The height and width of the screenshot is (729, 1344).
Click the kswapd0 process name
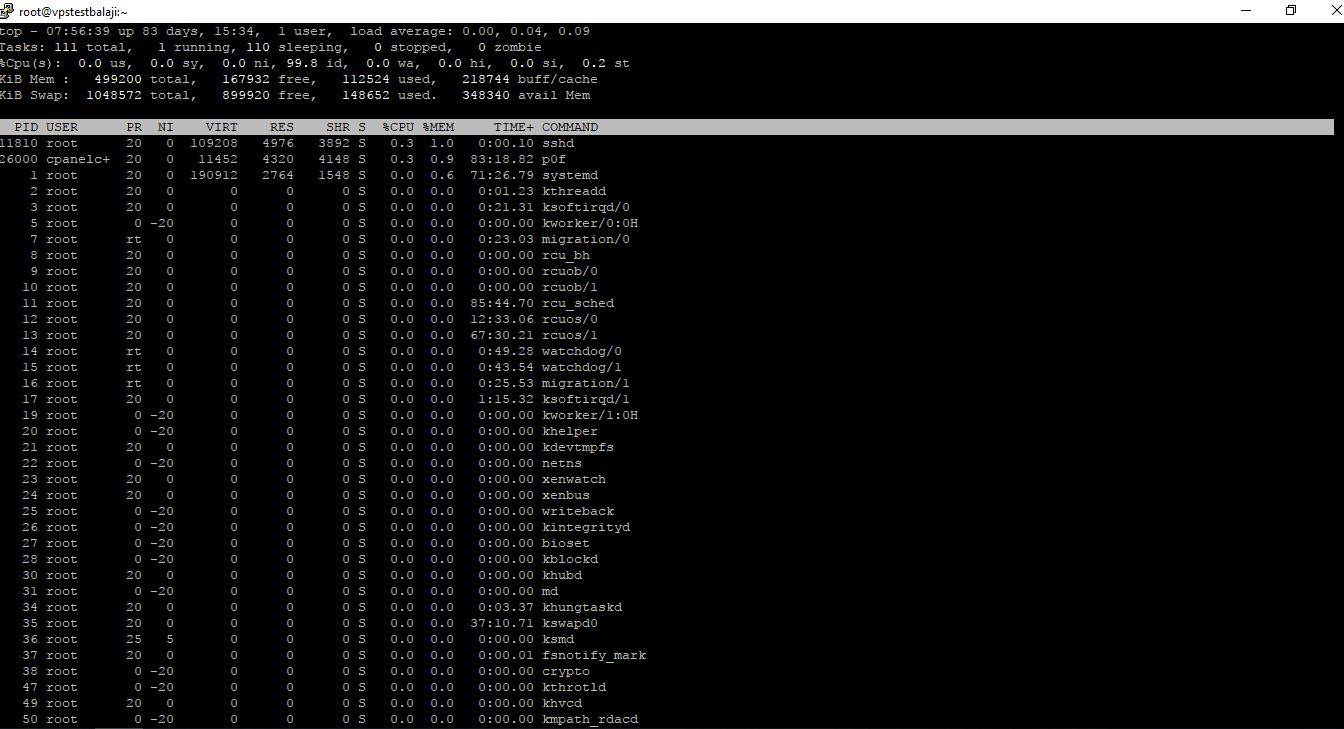[x=570, y=623]
